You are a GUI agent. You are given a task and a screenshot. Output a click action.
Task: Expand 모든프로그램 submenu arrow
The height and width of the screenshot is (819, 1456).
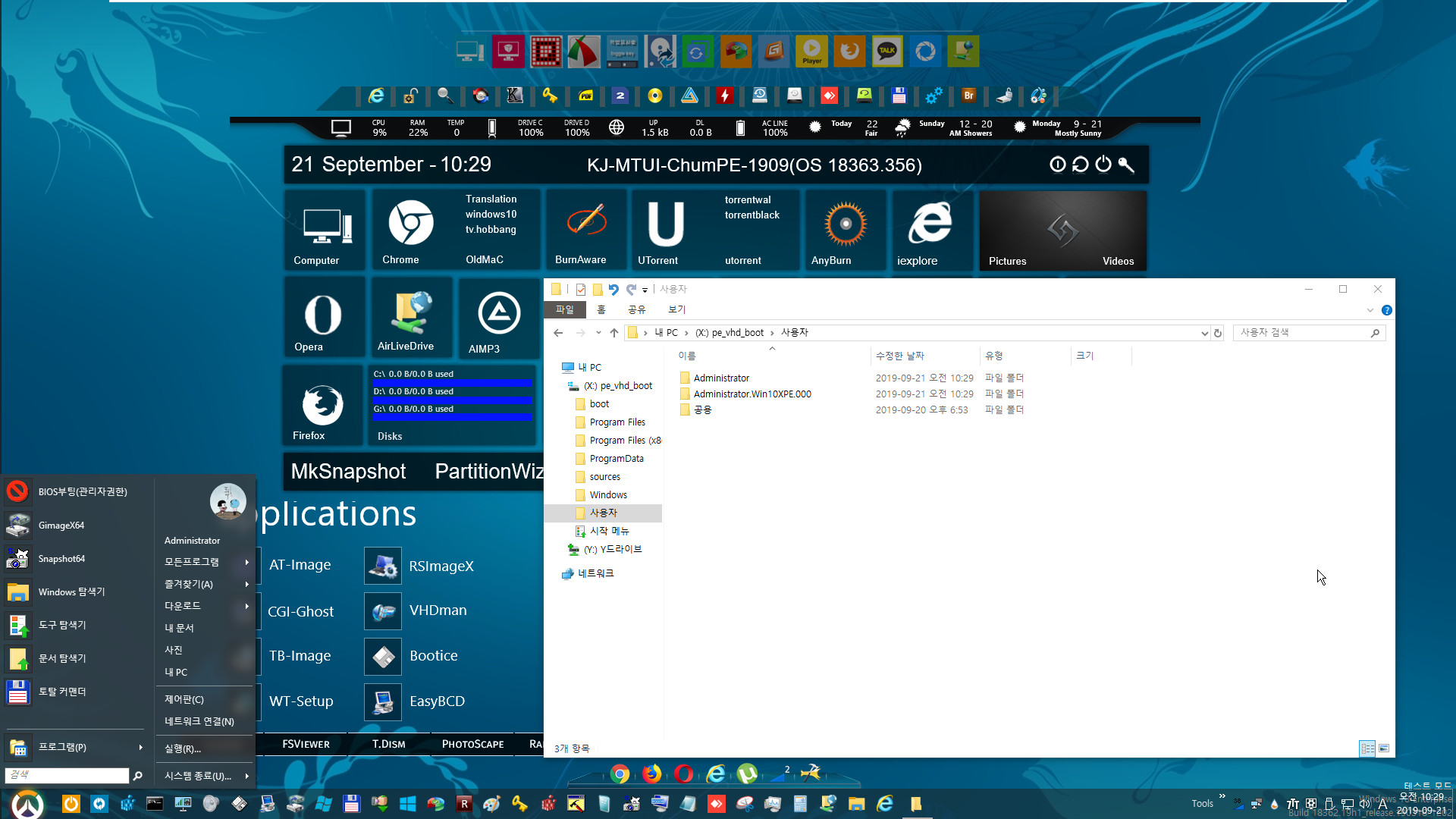[x=247, y=562]
